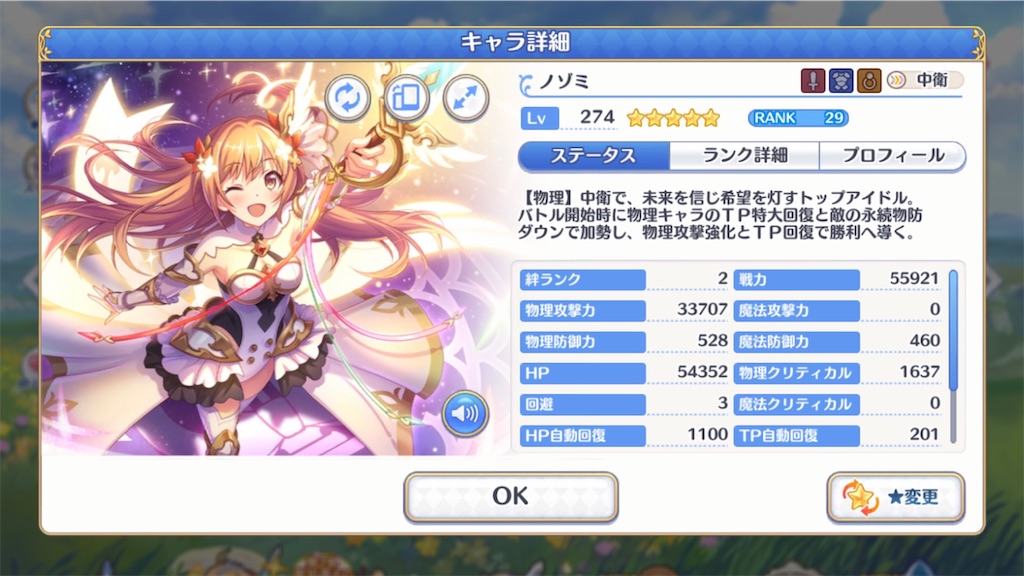Screen dimensions: 1024x576
Task: Click the stats list scrollbar
Action: point(953,357)
